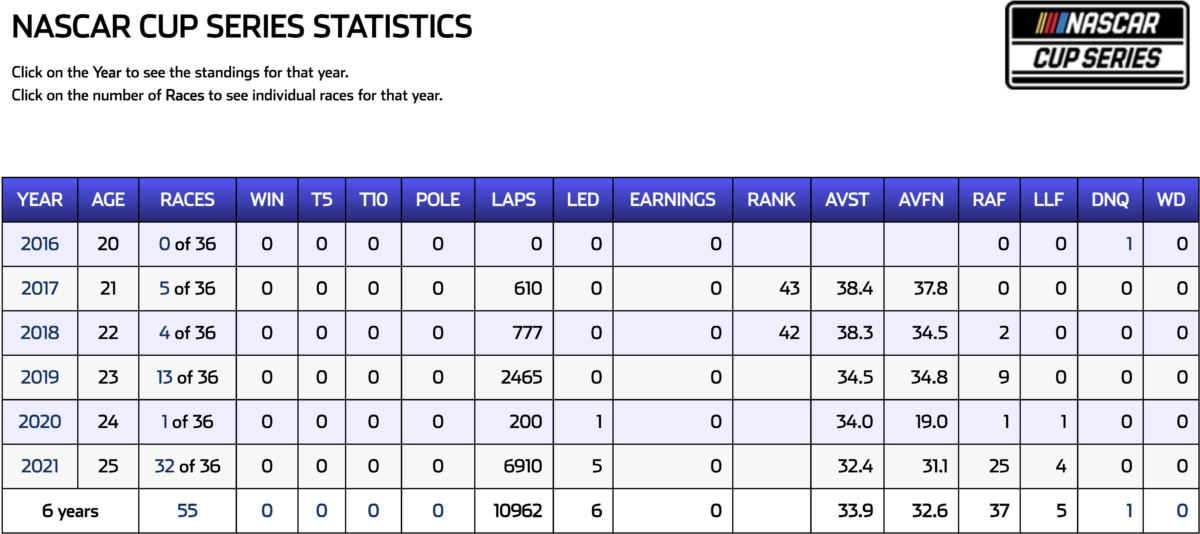Image resolution: width=1200 pixels, height=534 pixels.
Task: Open the 2018 year standings link
Action: click(40, 333)
